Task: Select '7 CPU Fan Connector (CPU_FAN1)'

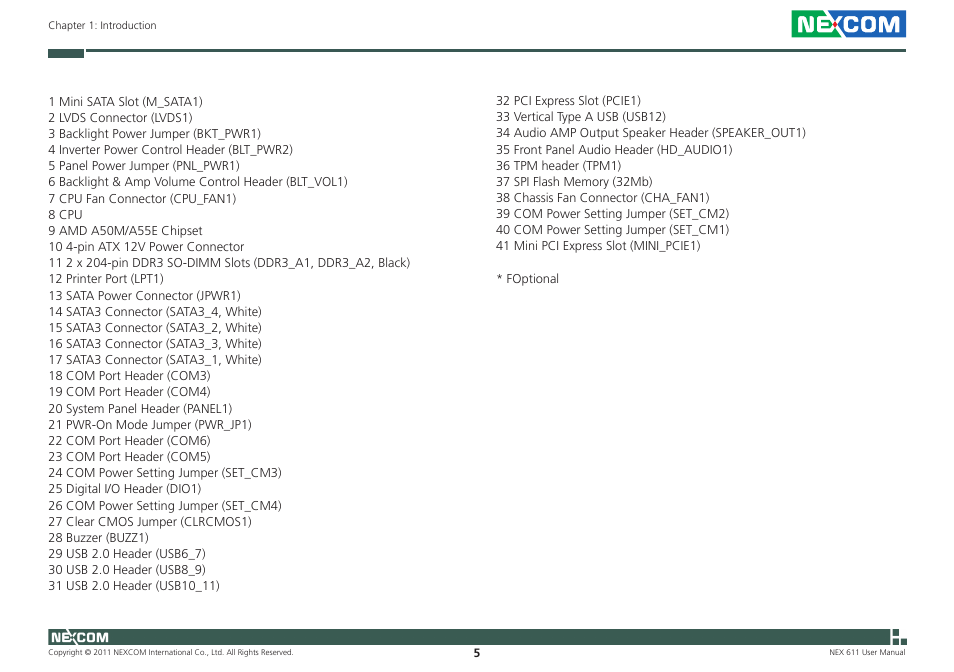Action: click(x=142, y=199)
